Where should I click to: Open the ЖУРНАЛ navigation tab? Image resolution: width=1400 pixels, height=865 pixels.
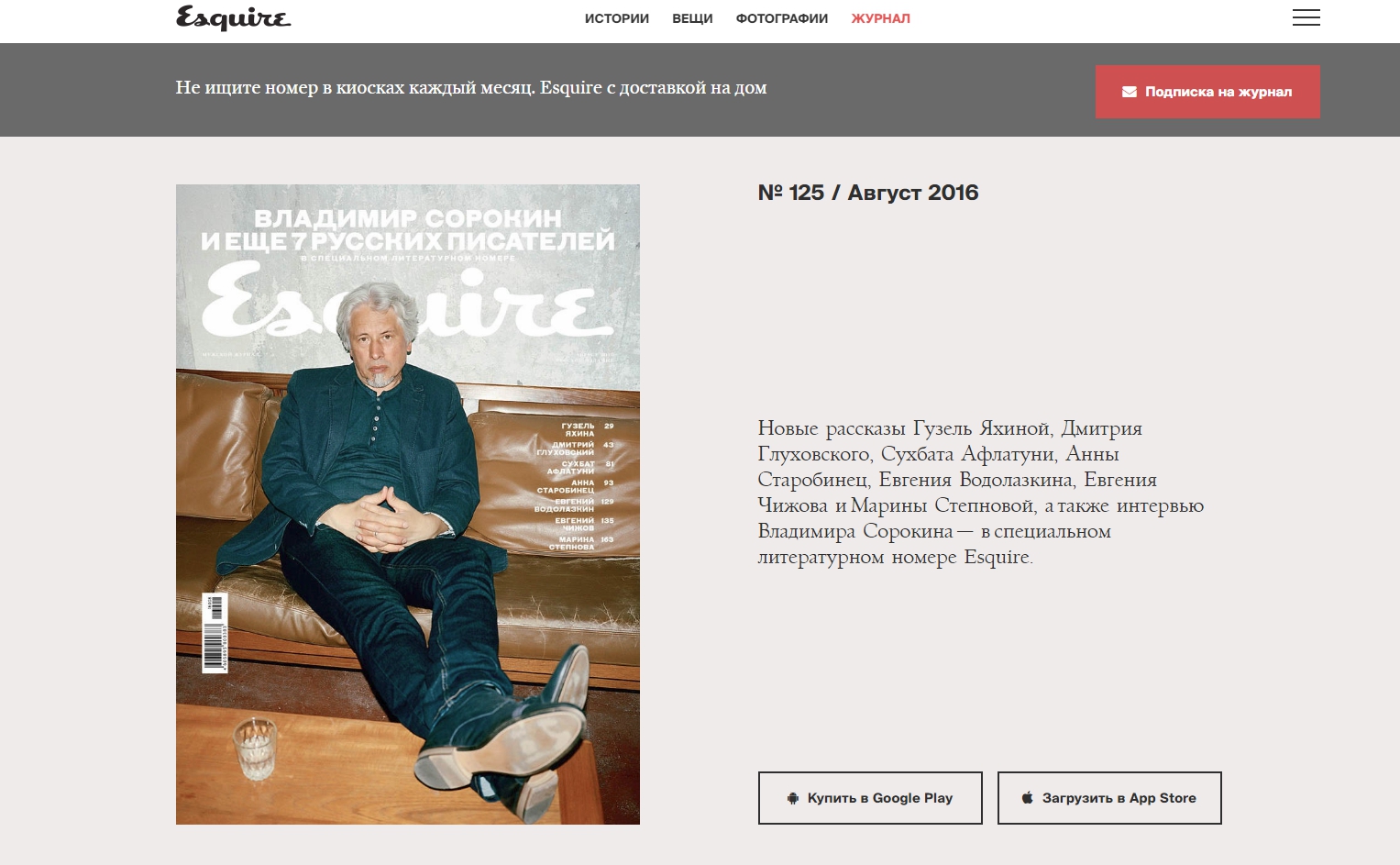(881, 18)
